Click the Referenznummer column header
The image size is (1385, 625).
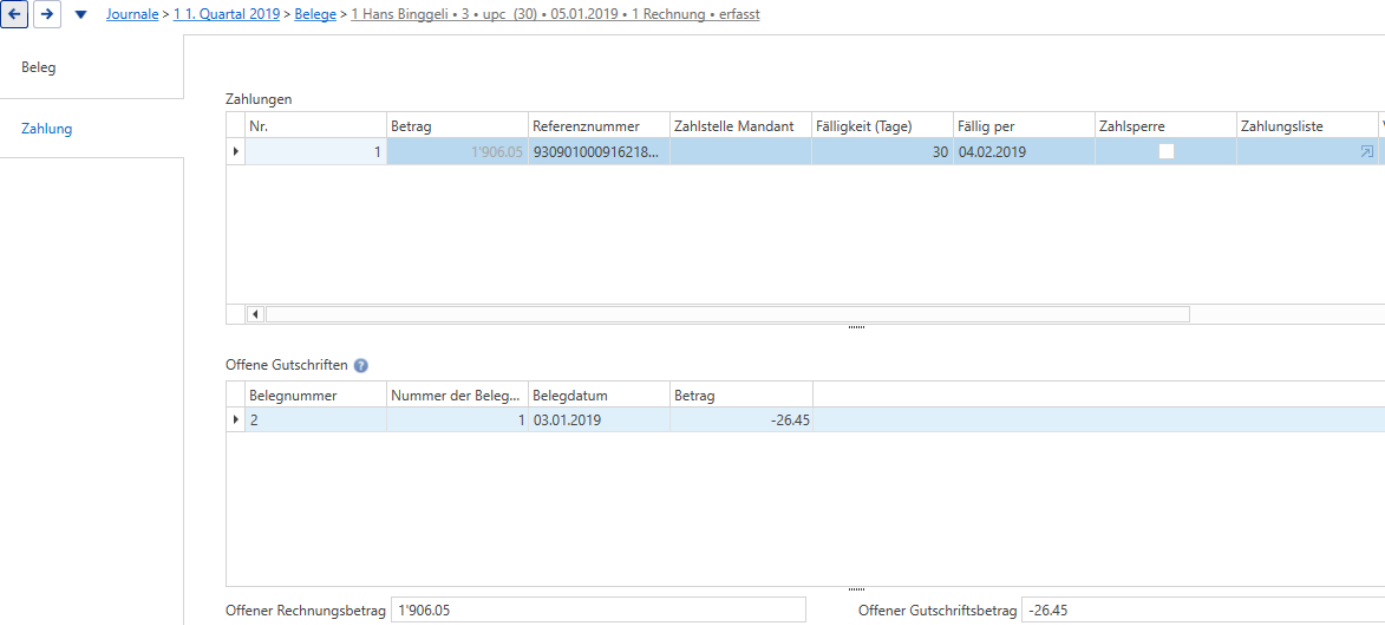(600, 126)
